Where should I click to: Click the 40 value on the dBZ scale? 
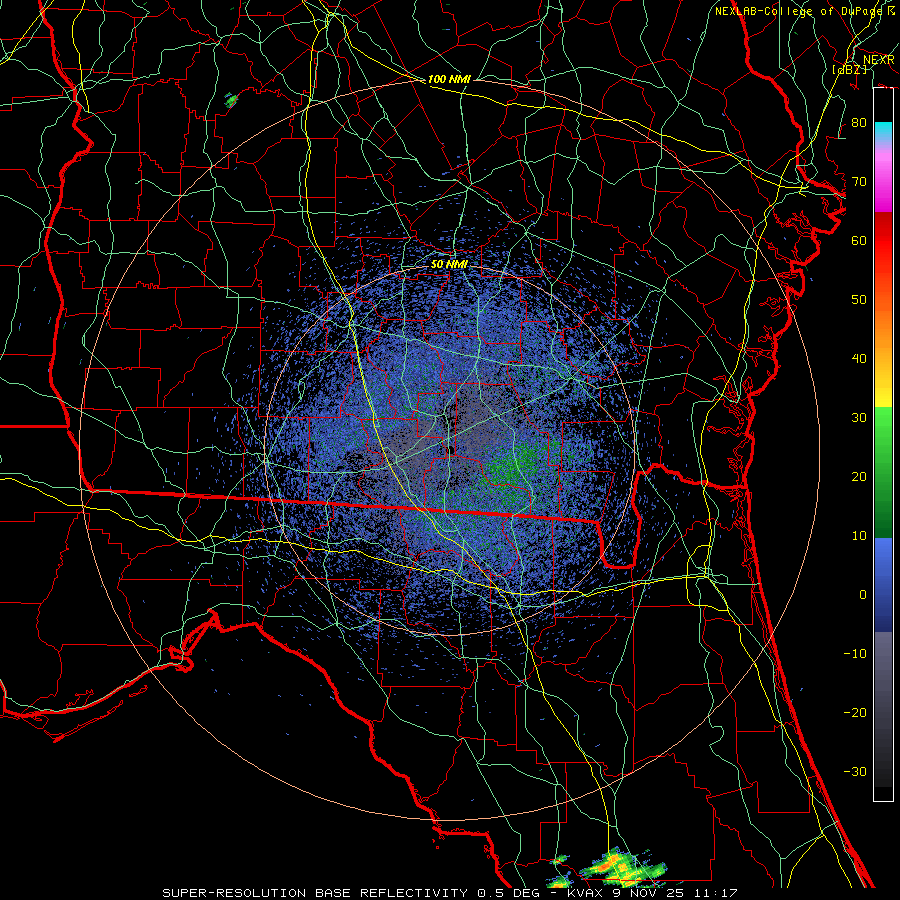click(x=859, y=359)
